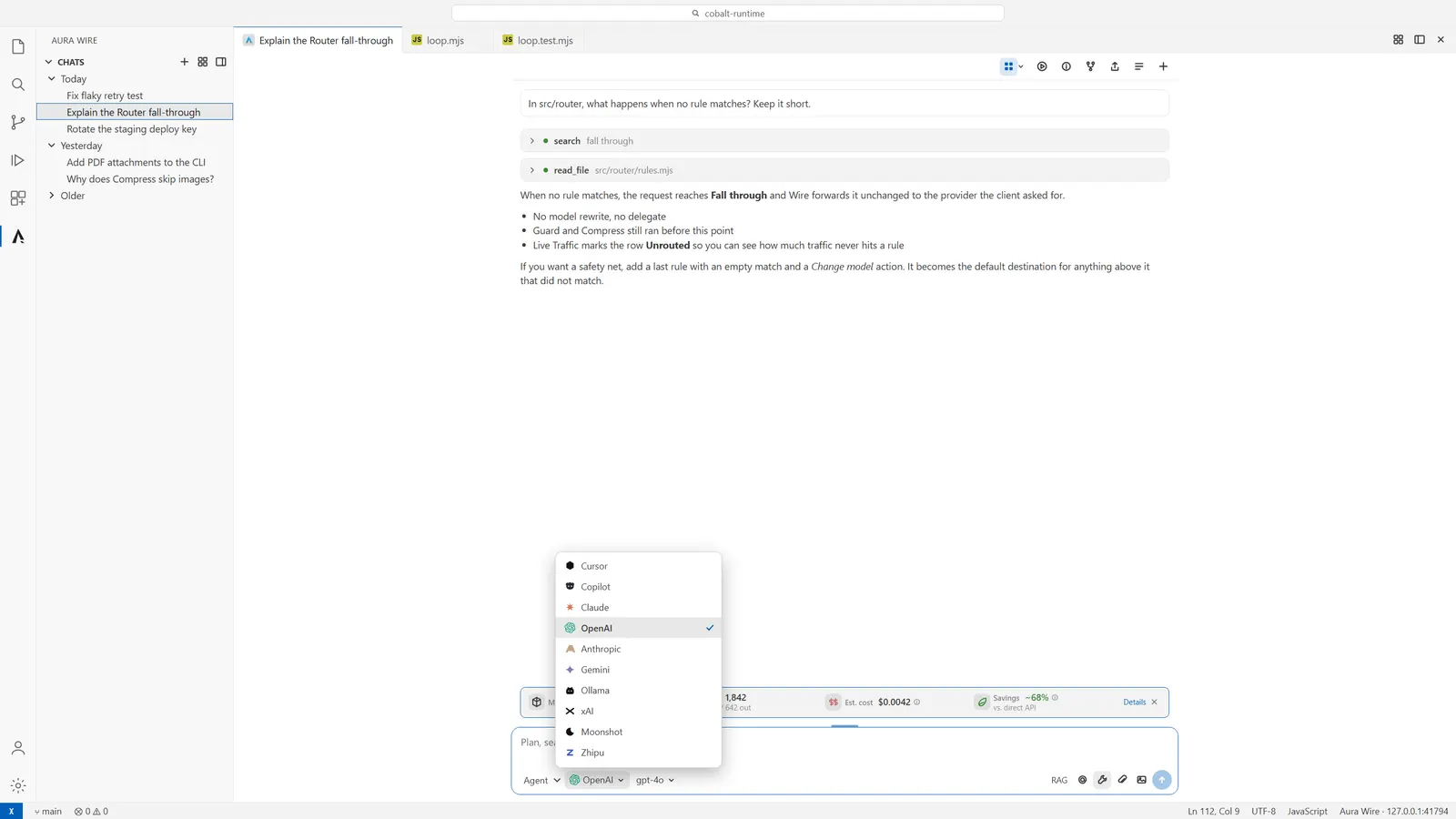Expand the search fall through tool call
The width and height of the screenshot is (1456, 819).
[844, 141]
